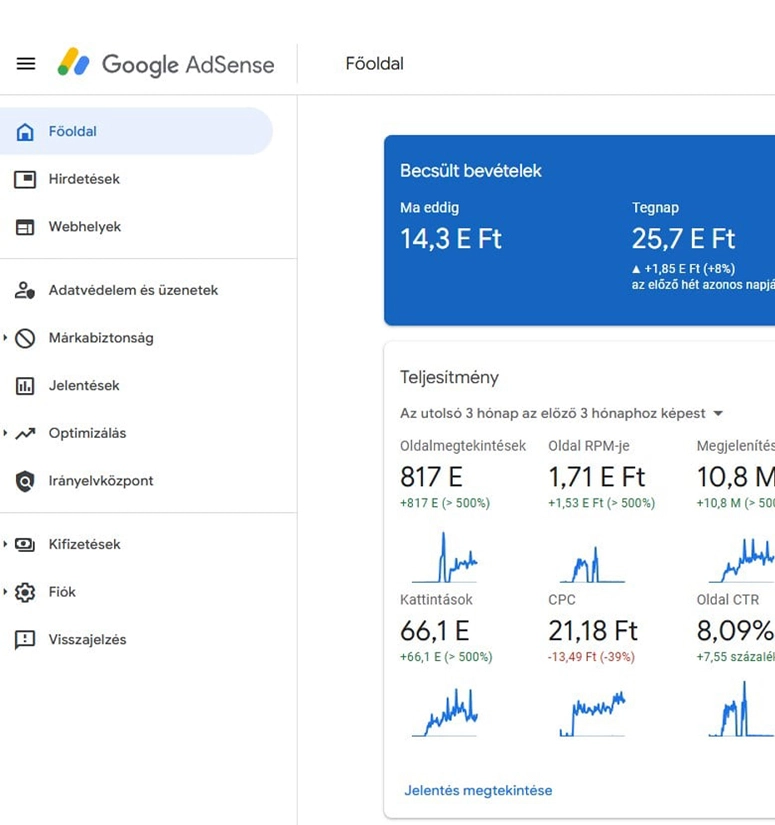Click the Webhelyek sites icon
The image size is (775, 825).
(25, 227)
